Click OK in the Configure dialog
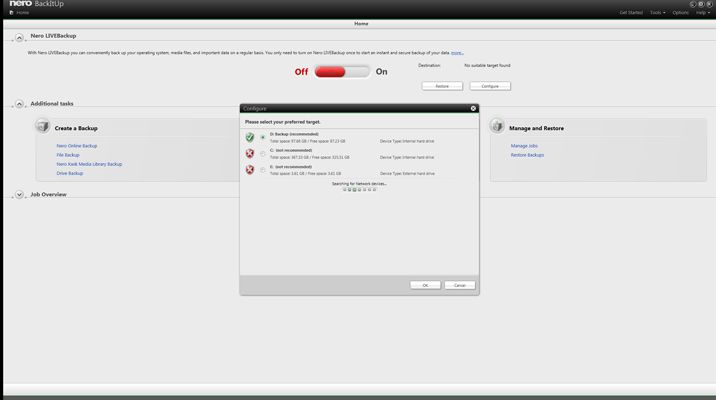 click(425, 285)
